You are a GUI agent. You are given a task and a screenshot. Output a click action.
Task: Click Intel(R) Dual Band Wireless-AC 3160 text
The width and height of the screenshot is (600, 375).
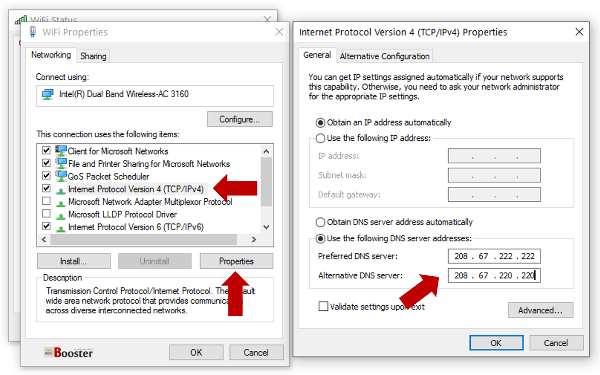[x=124, y=94]
